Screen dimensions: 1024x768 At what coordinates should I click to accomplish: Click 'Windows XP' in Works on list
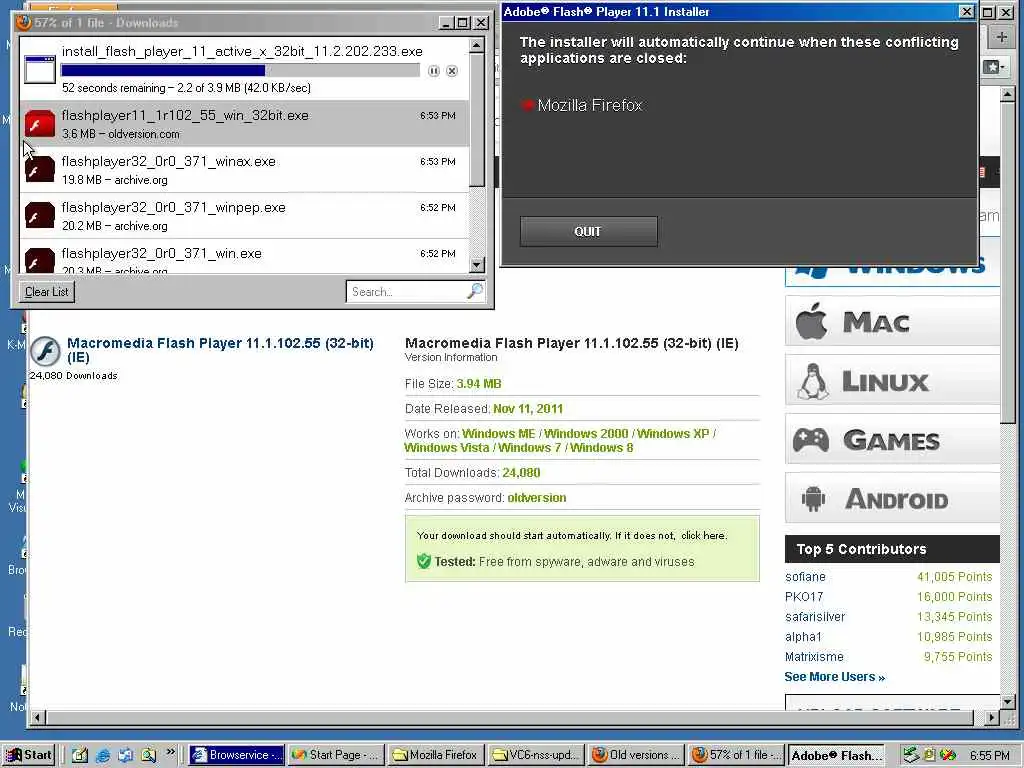pyautogui.click(x=673, y=434)
